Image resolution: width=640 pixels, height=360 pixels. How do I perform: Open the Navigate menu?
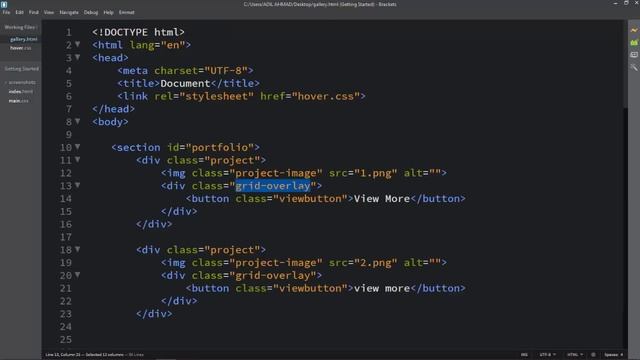click(69, 12)
